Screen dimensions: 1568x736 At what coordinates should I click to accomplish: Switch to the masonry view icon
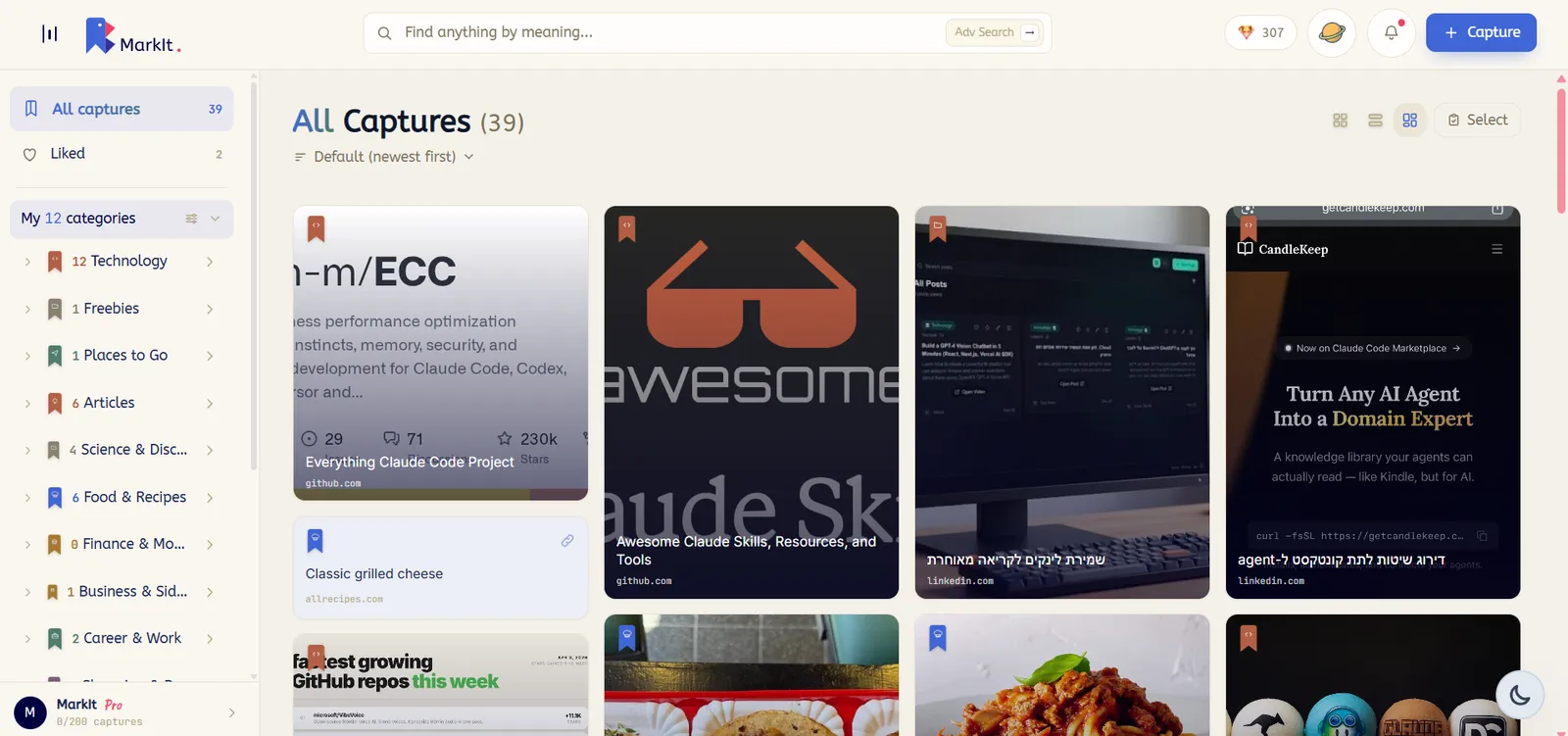coord(1409,120)
